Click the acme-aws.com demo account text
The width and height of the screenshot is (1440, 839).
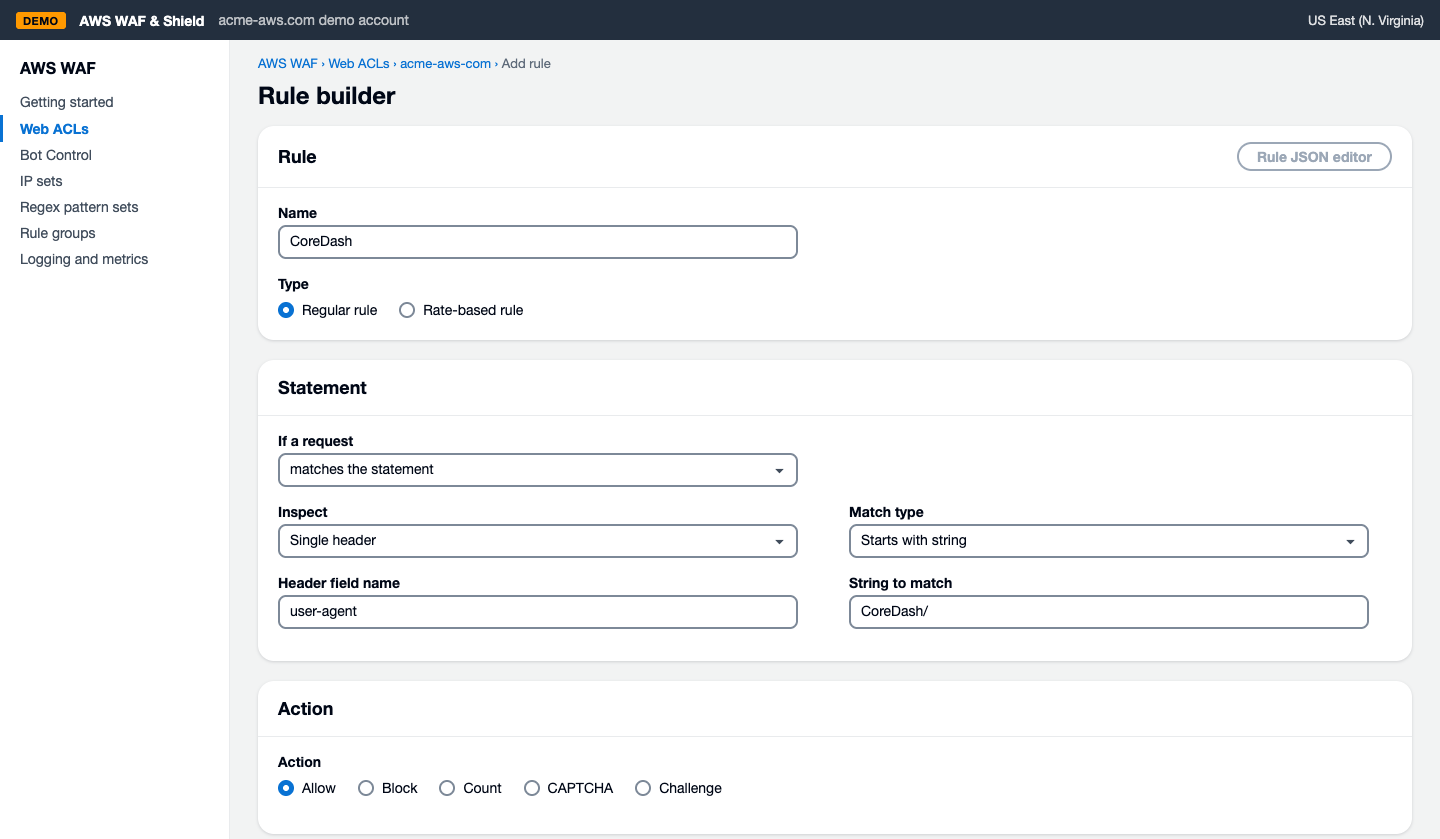pos(314,20)
